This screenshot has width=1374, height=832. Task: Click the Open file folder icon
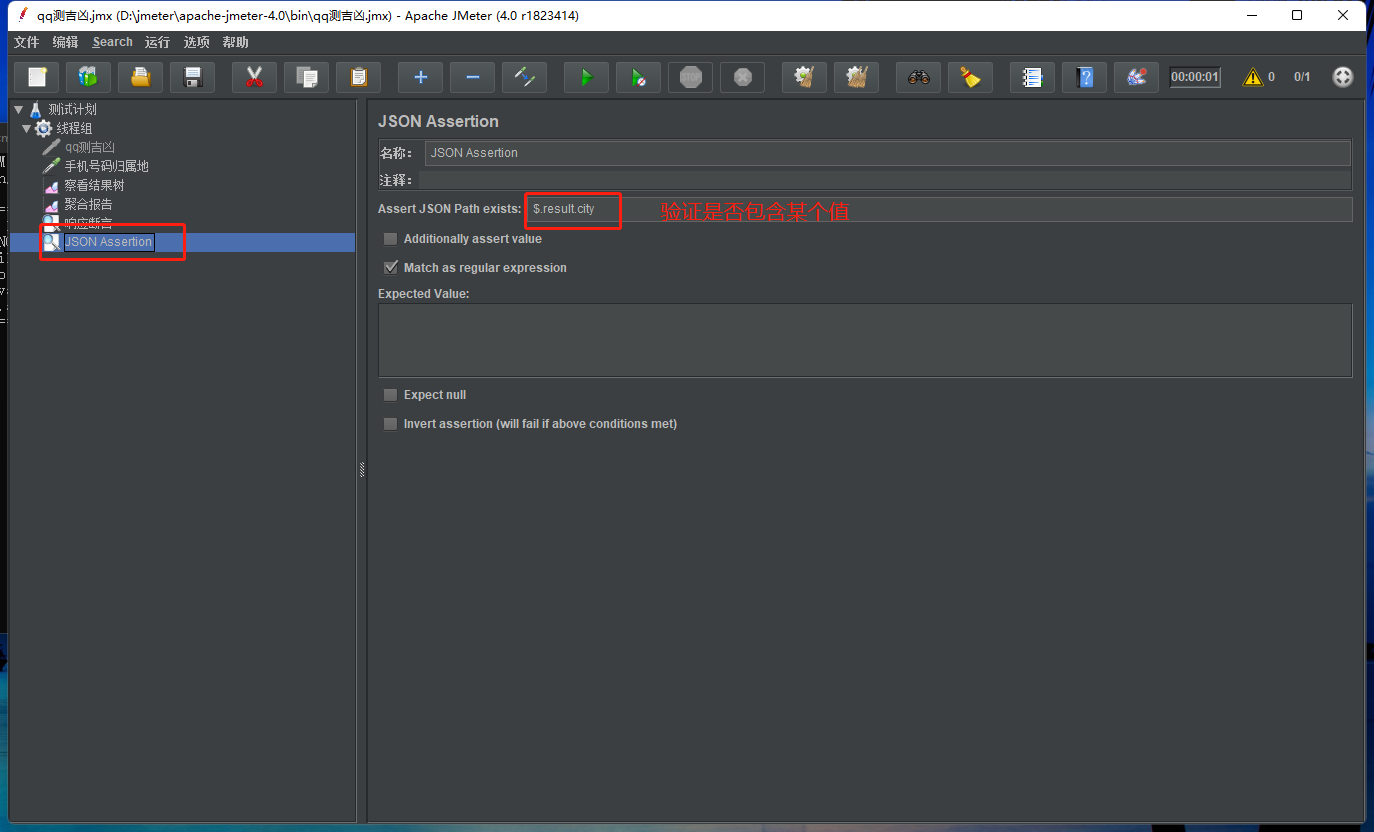141,77
